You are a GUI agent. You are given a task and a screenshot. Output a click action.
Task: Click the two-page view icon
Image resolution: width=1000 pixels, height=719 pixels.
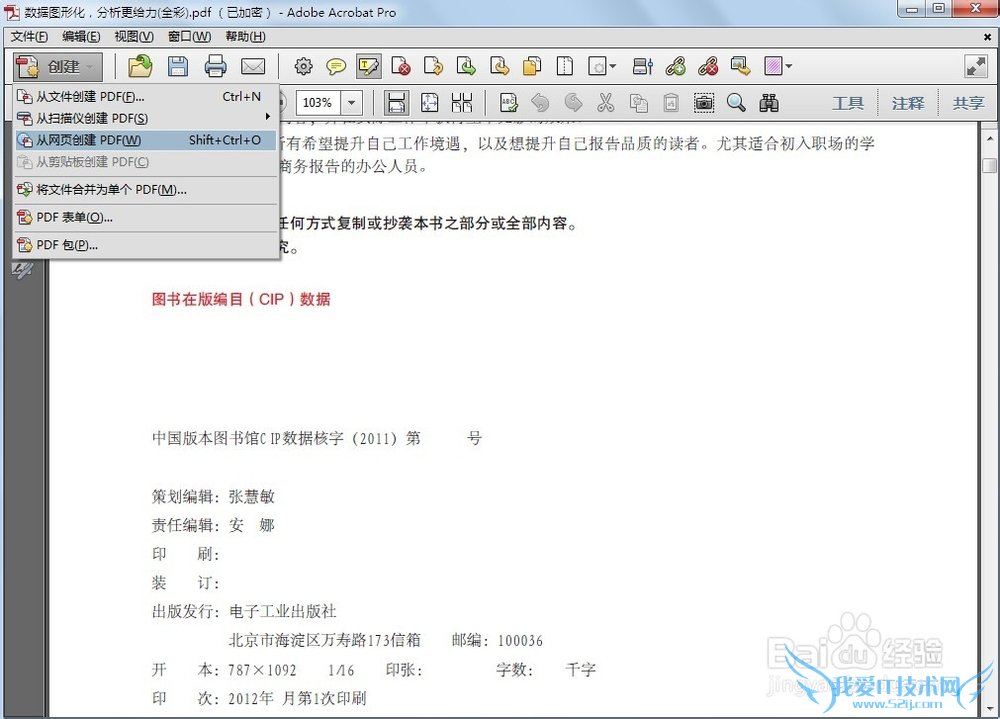[x=462, y=103]
